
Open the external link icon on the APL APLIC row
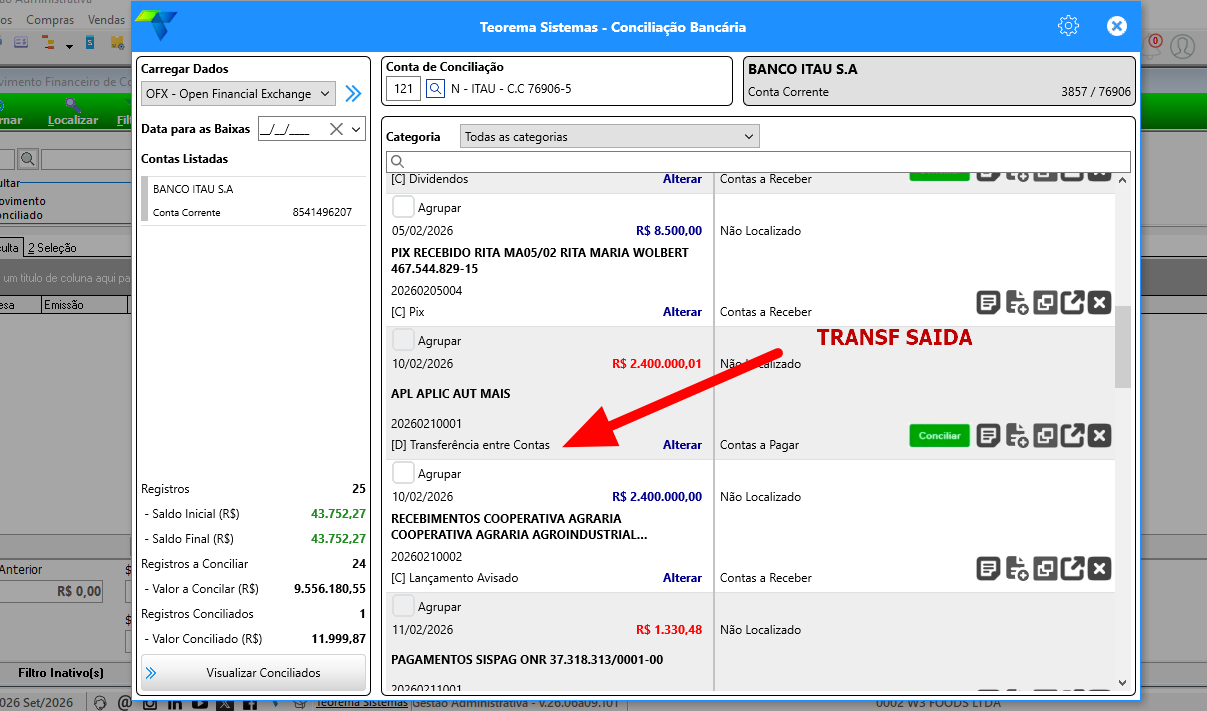(x=1072, y=436)
